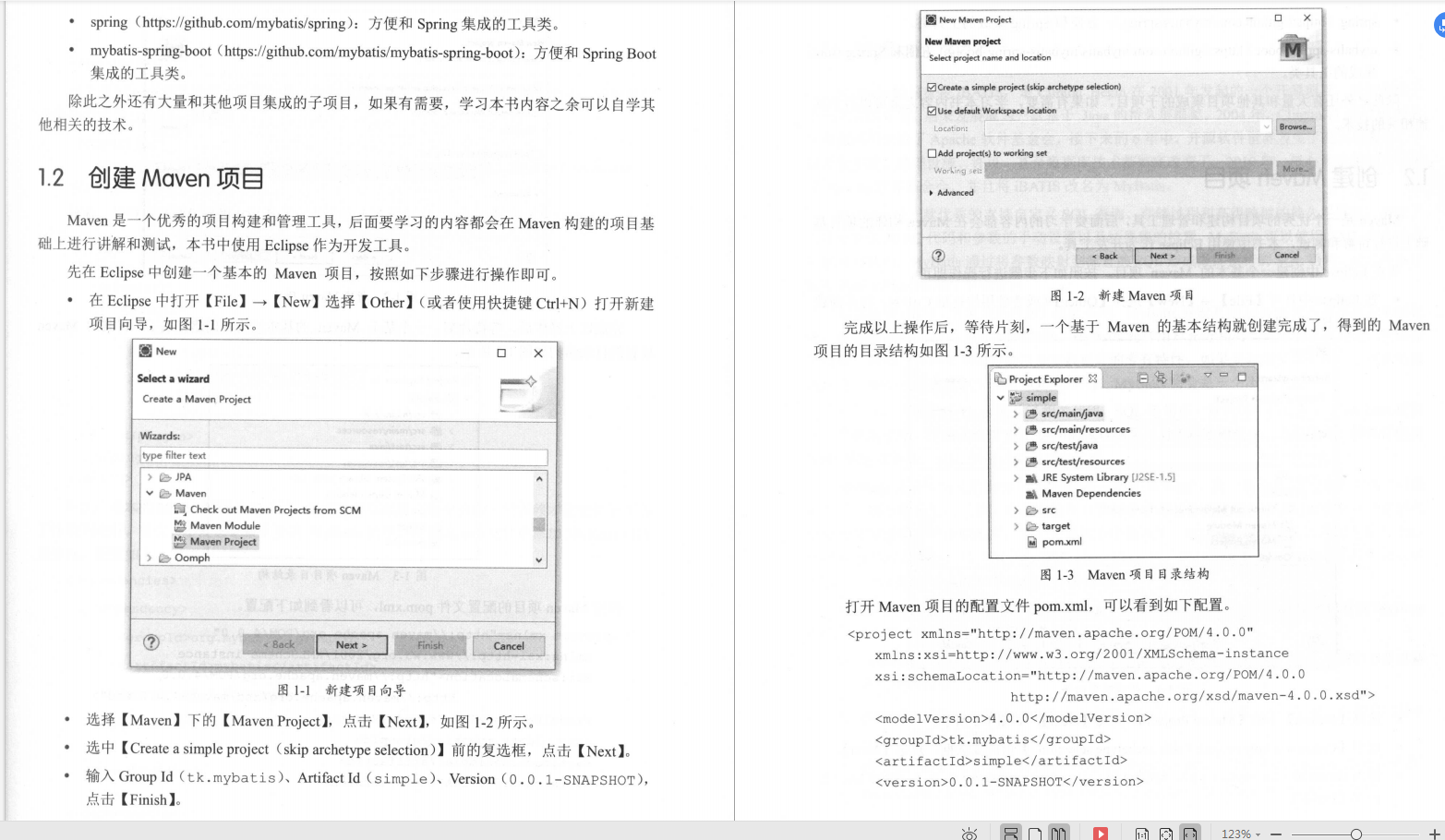This screenshot has width=1445, height=840.
Task: Click Next in New Maven Project dialog
Action: 1163,256
